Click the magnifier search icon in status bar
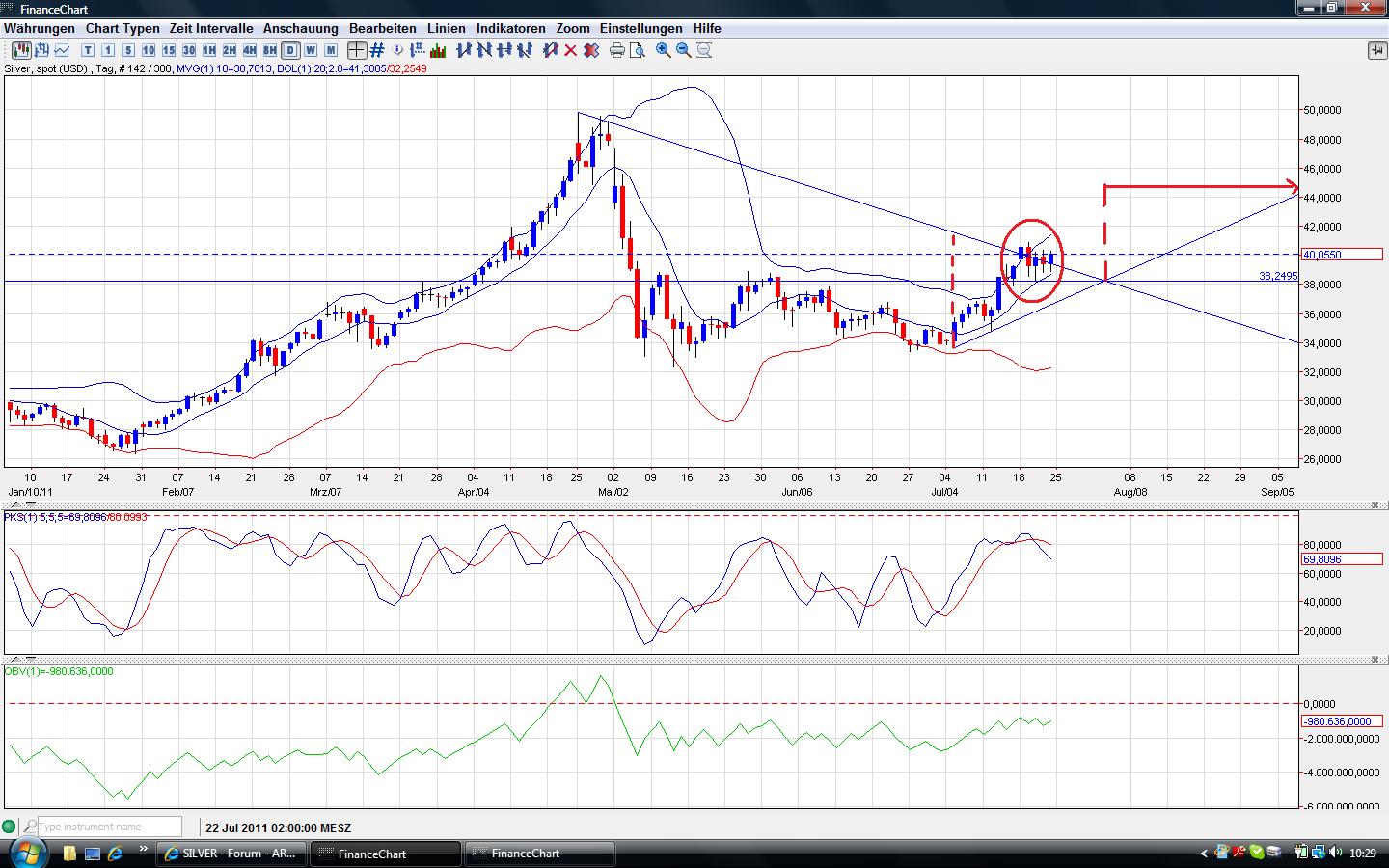Screen dimensions: 1389x868 [x=30, y=827]
